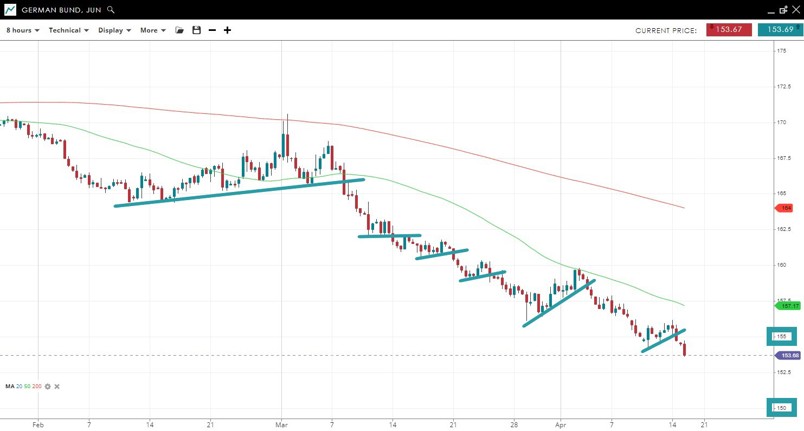Click the red sell price 153.67
Image resolution: width=804 pixels, height=431 pixels.
[x=729, y=30]
